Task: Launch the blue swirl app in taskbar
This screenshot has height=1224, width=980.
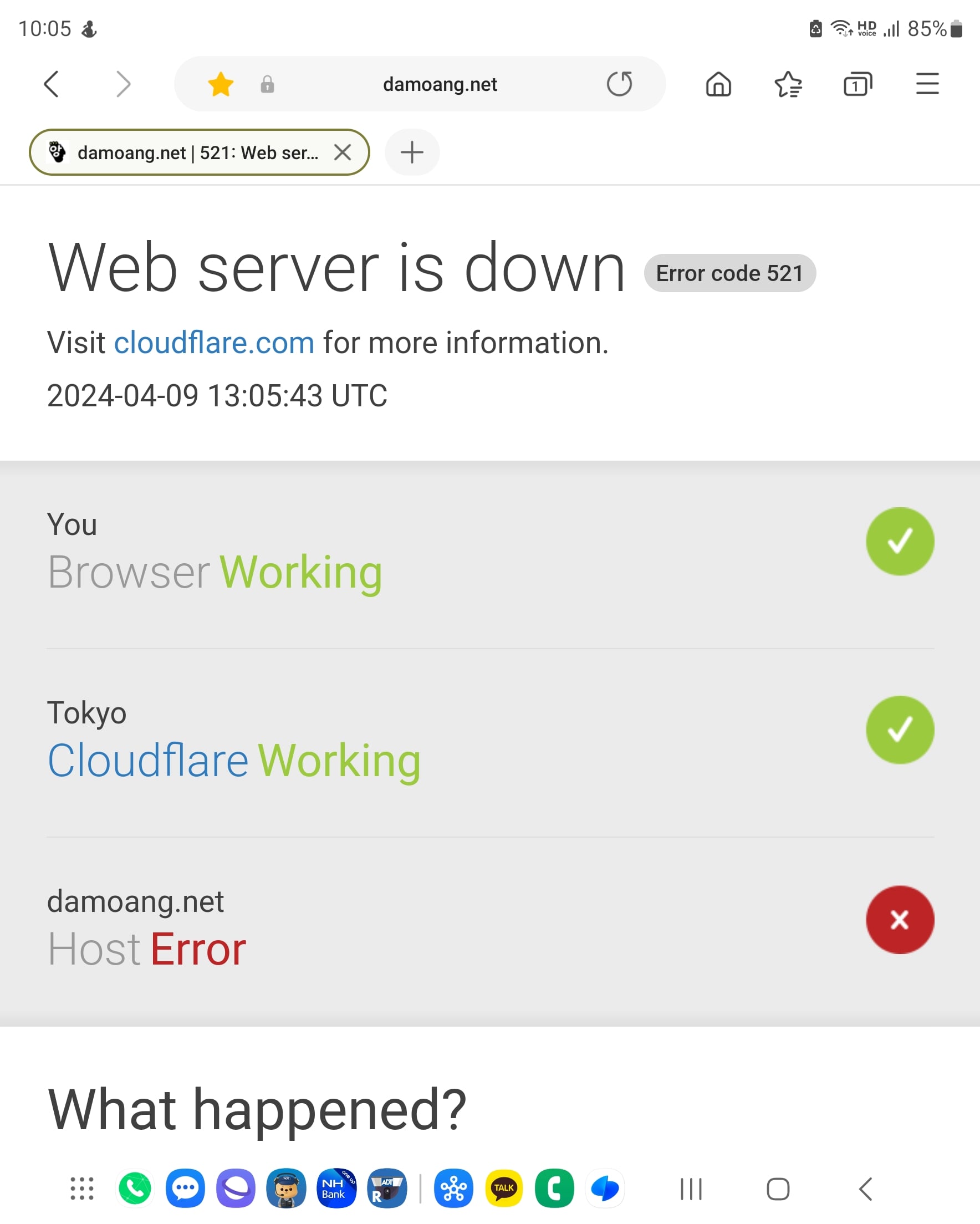Action: click(x=605, y=1188)
